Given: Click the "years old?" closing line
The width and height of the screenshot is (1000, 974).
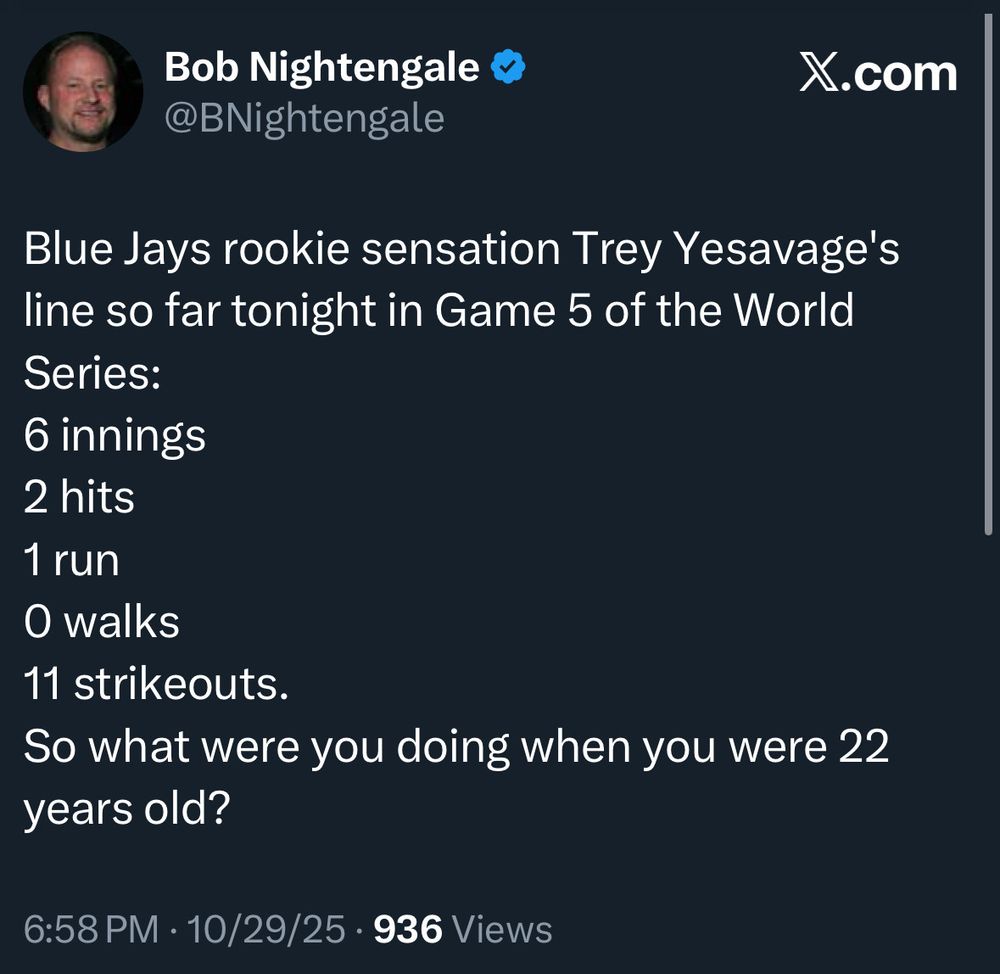Looking at the screenshot, I should tap(127, 808).
